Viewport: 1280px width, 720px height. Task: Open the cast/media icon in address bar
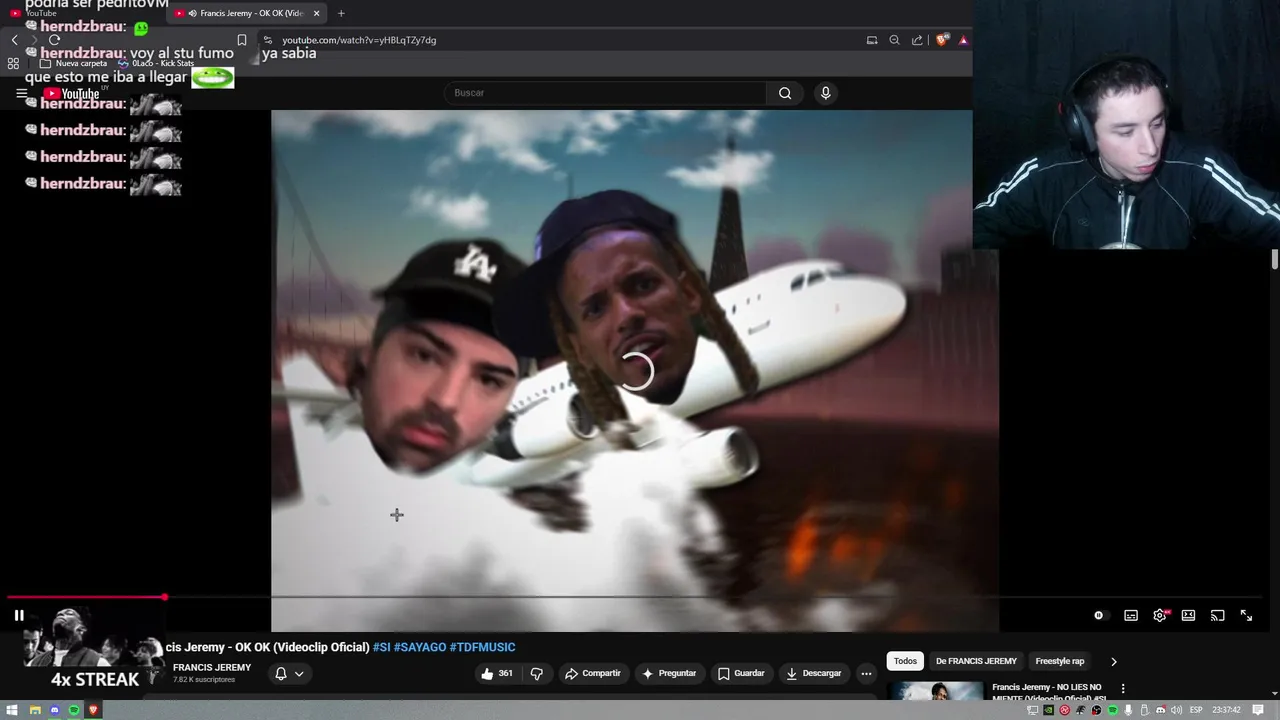click(872, 40)
